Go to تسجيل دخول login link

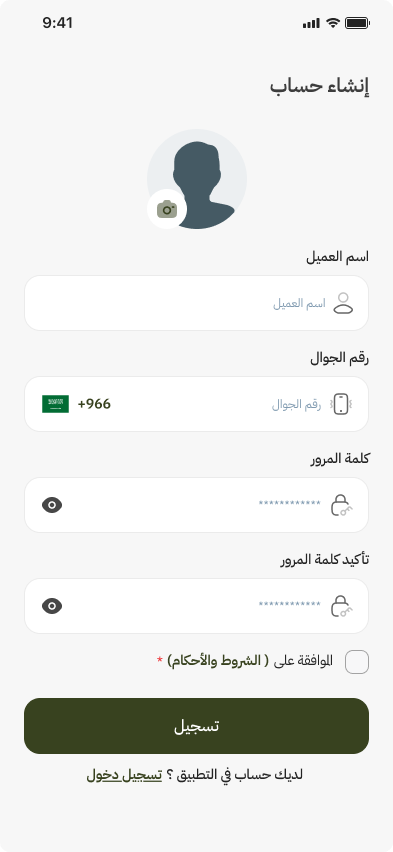124,775
